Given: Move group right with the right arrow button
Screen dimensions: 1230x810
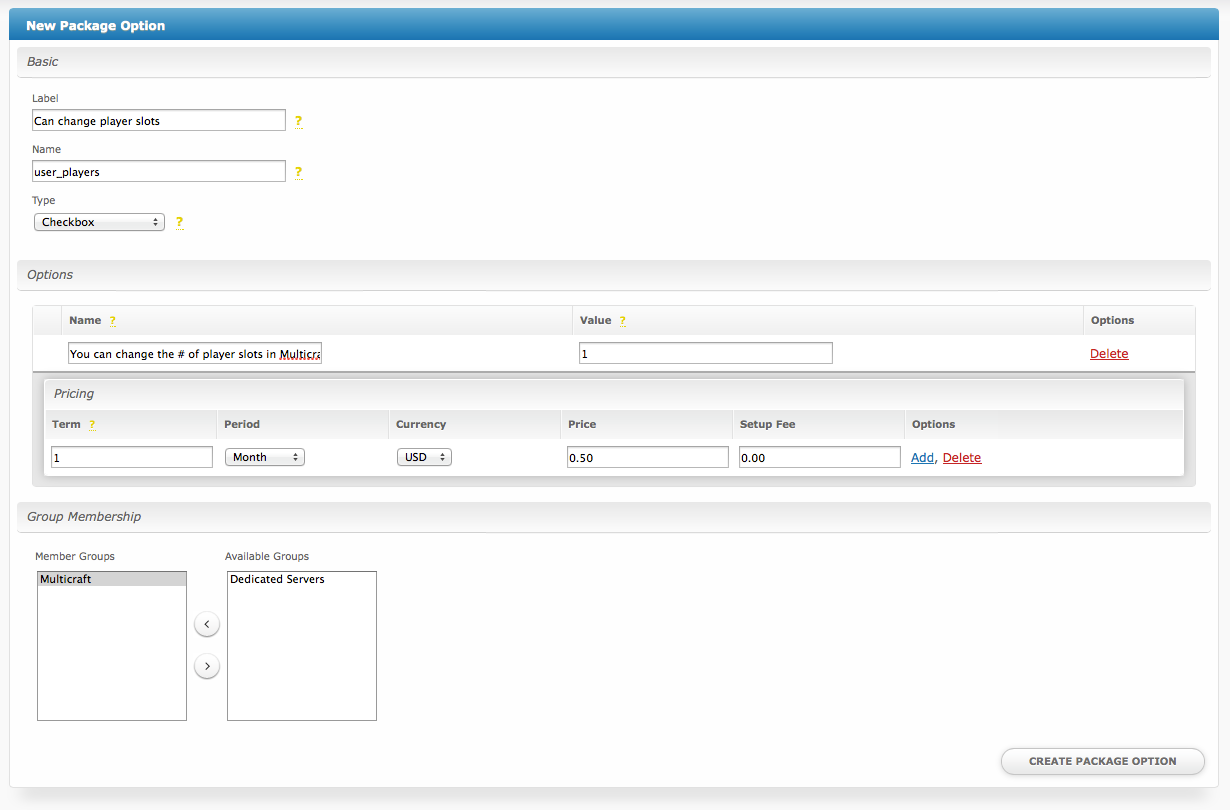Looking at the screenshot, I should [206, 666].
